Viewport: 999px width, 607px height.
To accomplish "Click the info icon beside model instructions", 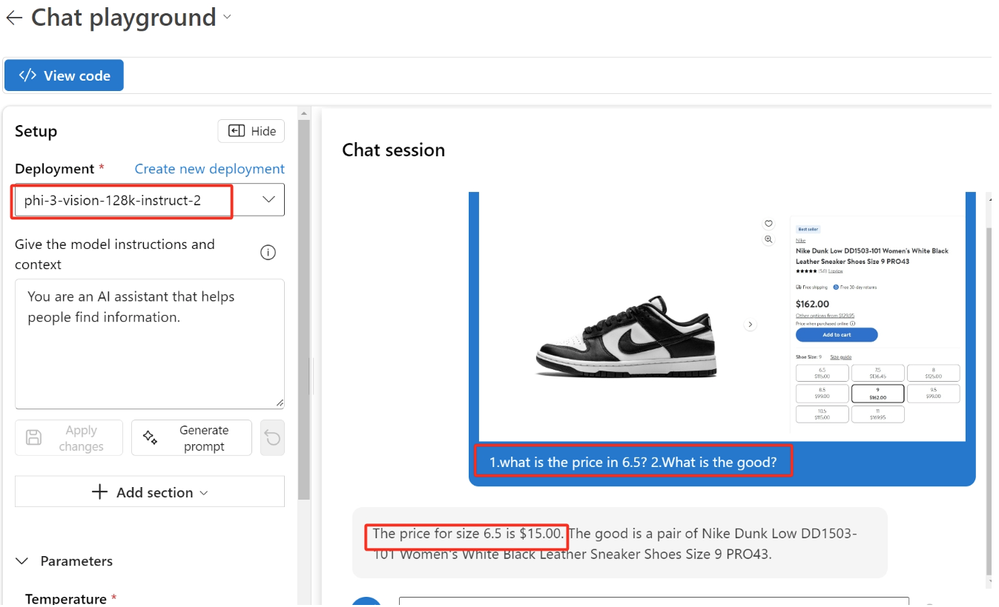I will [268, 252].
